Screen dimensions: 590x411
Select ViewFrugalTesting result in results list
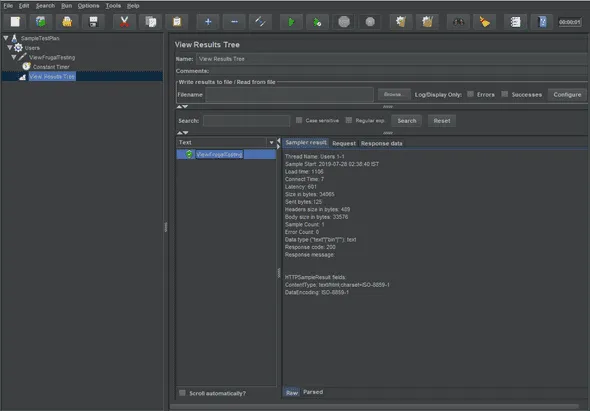pos(219,154)
